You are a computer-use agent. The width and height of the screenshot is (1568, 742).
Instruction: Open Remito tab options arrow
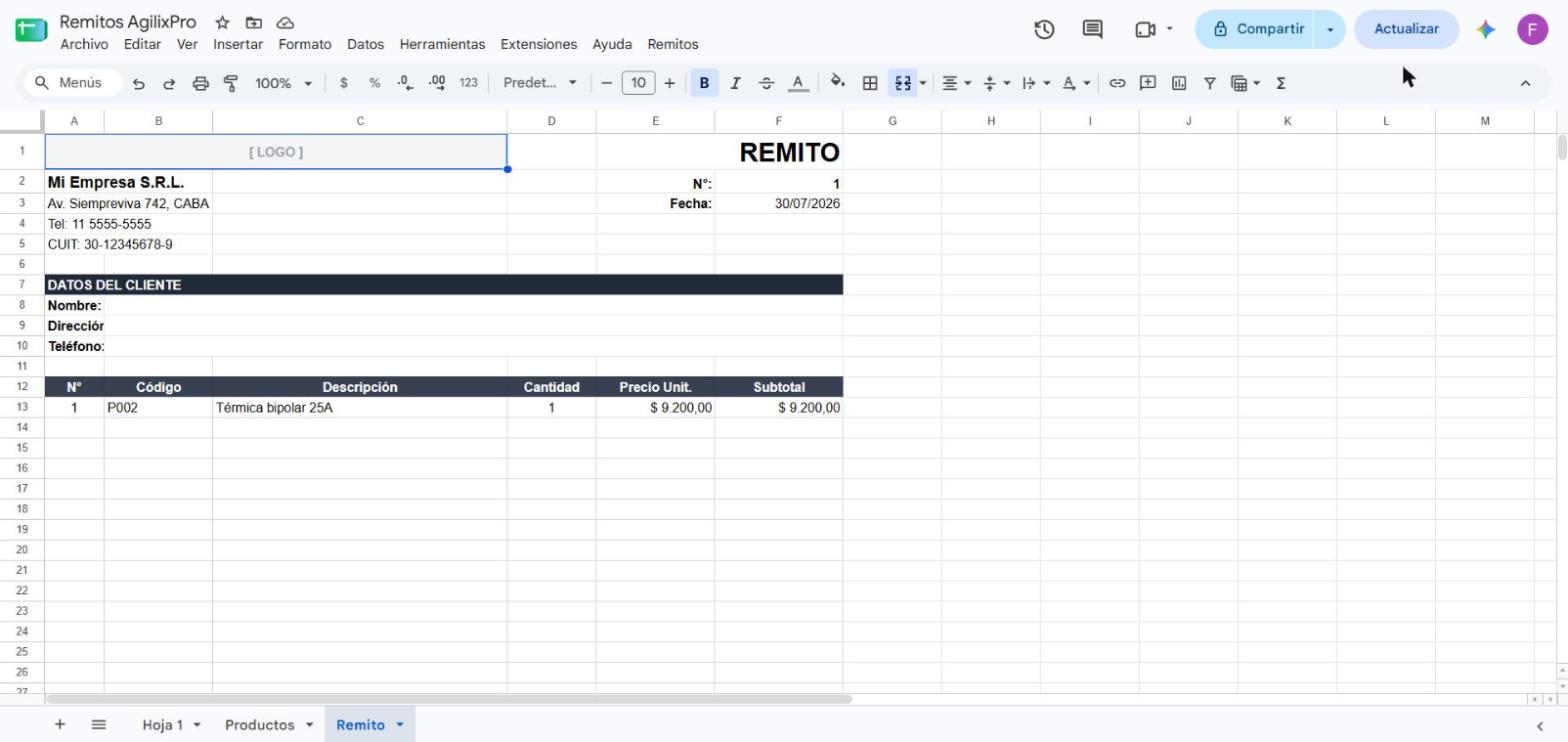[x=400, y=724]
